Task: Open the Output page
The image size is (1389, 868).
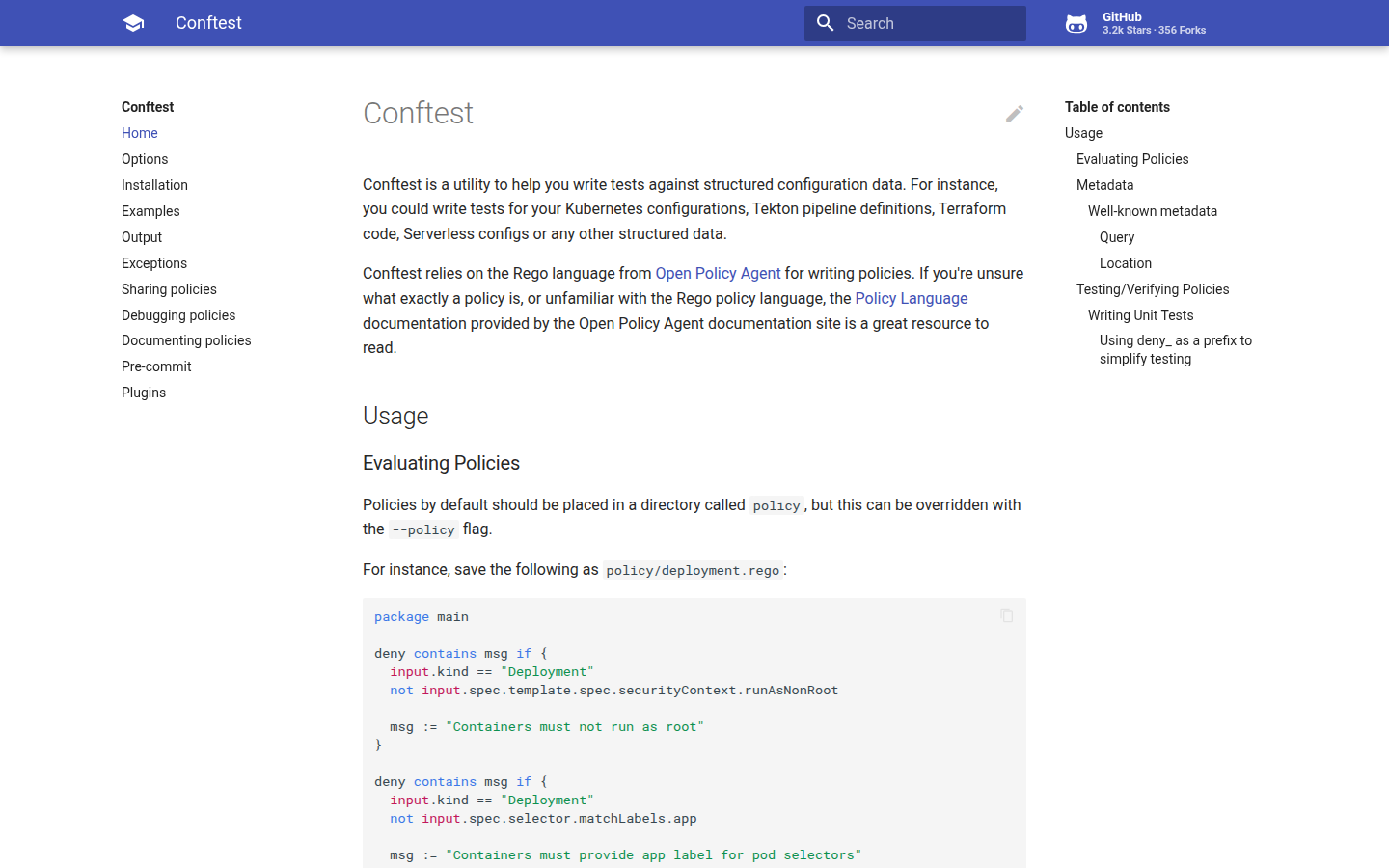Action: 142,237
